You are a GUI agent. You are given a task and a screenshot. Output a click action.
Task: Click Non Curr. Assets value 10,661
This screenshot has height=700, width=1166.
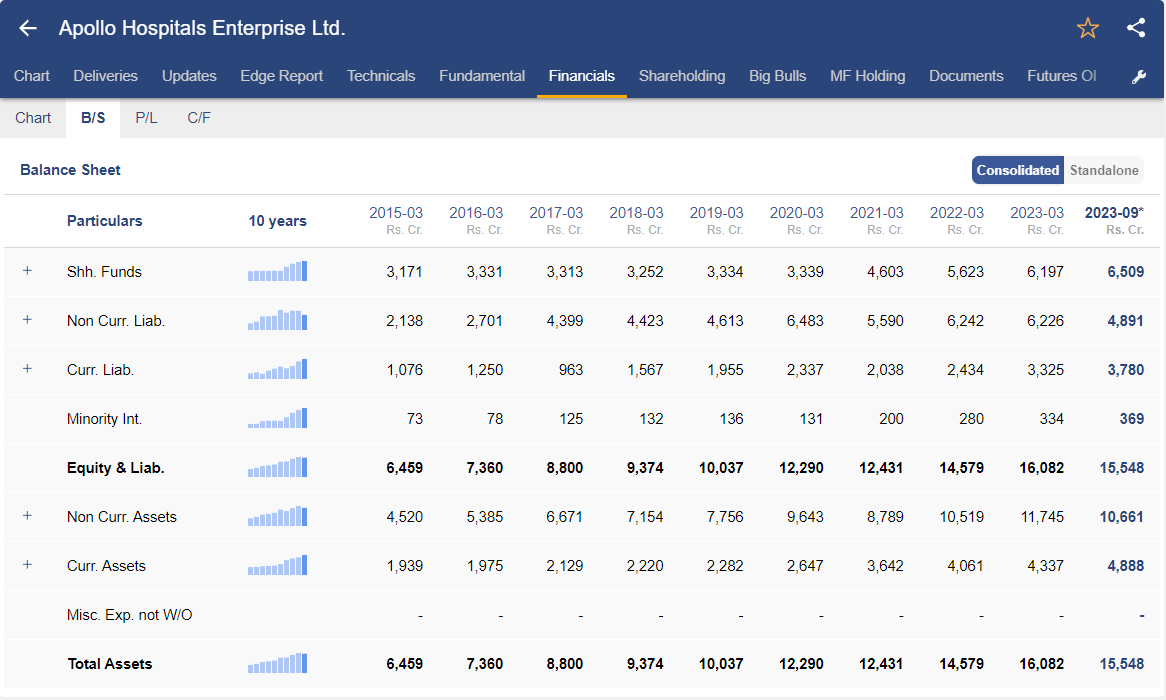tap(1121, 516)
